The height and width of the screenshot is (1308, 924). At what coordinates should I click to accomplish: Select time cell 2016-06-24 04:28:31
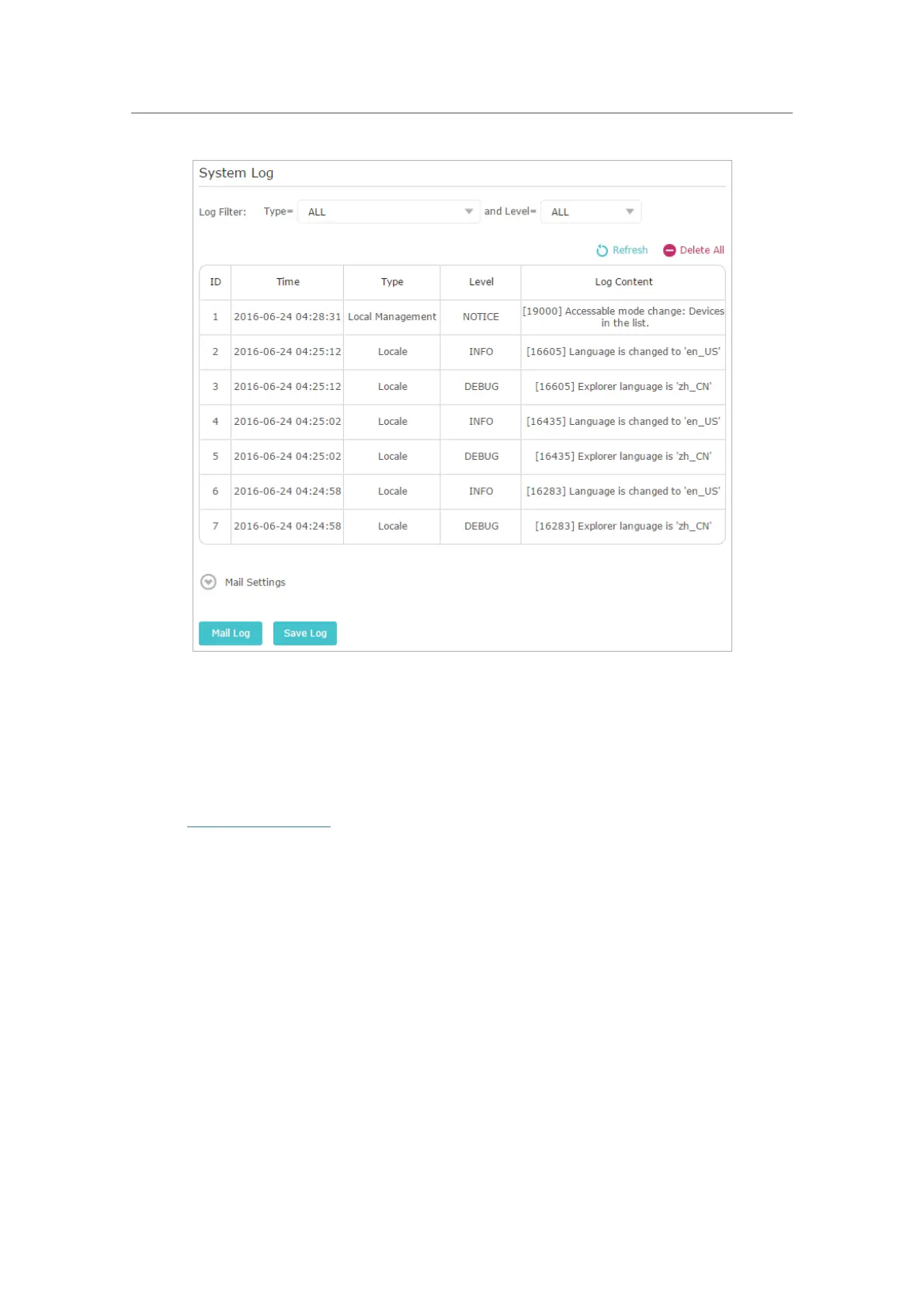(x=287, y=317)
